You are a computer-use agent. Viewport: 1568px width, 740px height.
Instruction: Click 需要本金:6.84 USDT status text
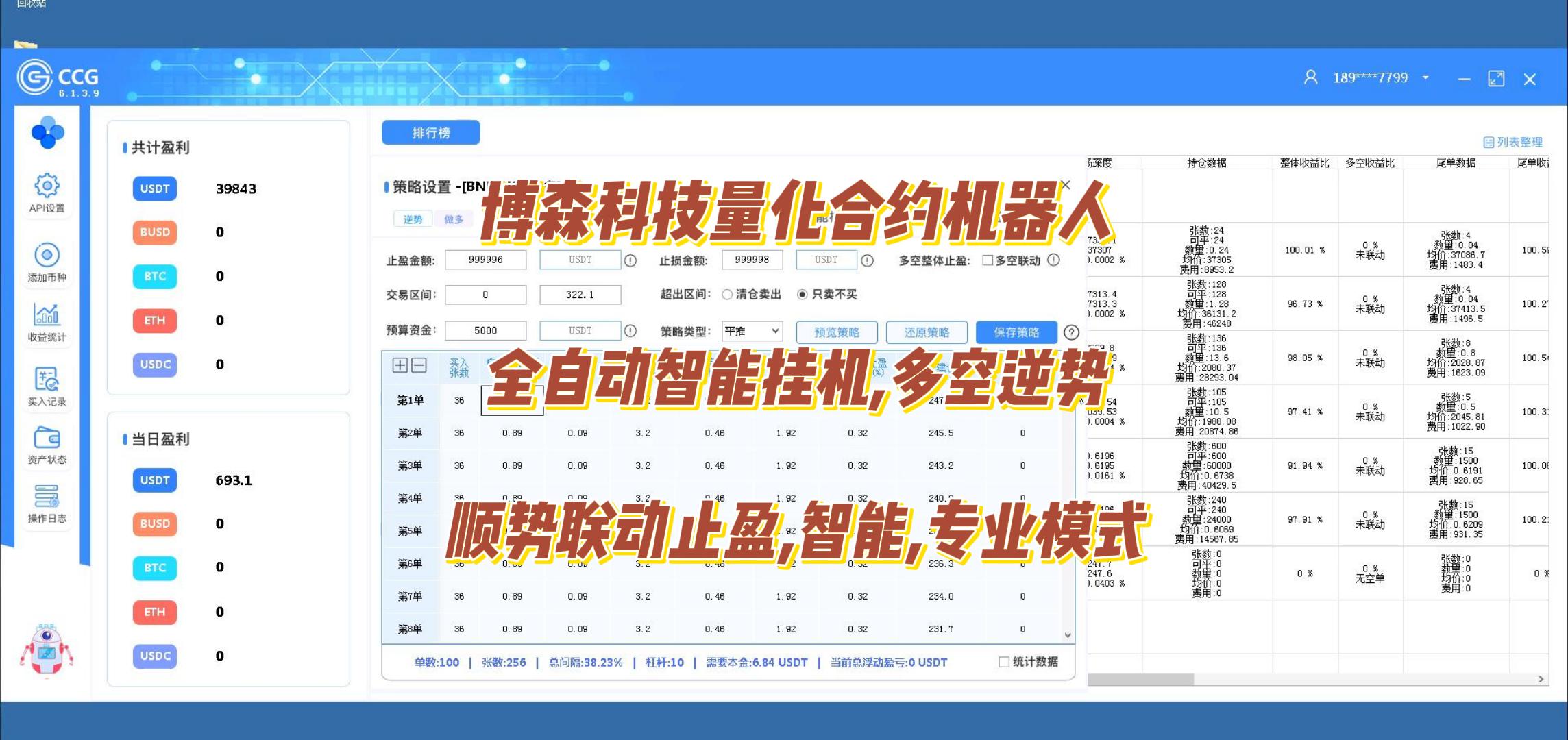pyautogui.click(x=757, y=663)
